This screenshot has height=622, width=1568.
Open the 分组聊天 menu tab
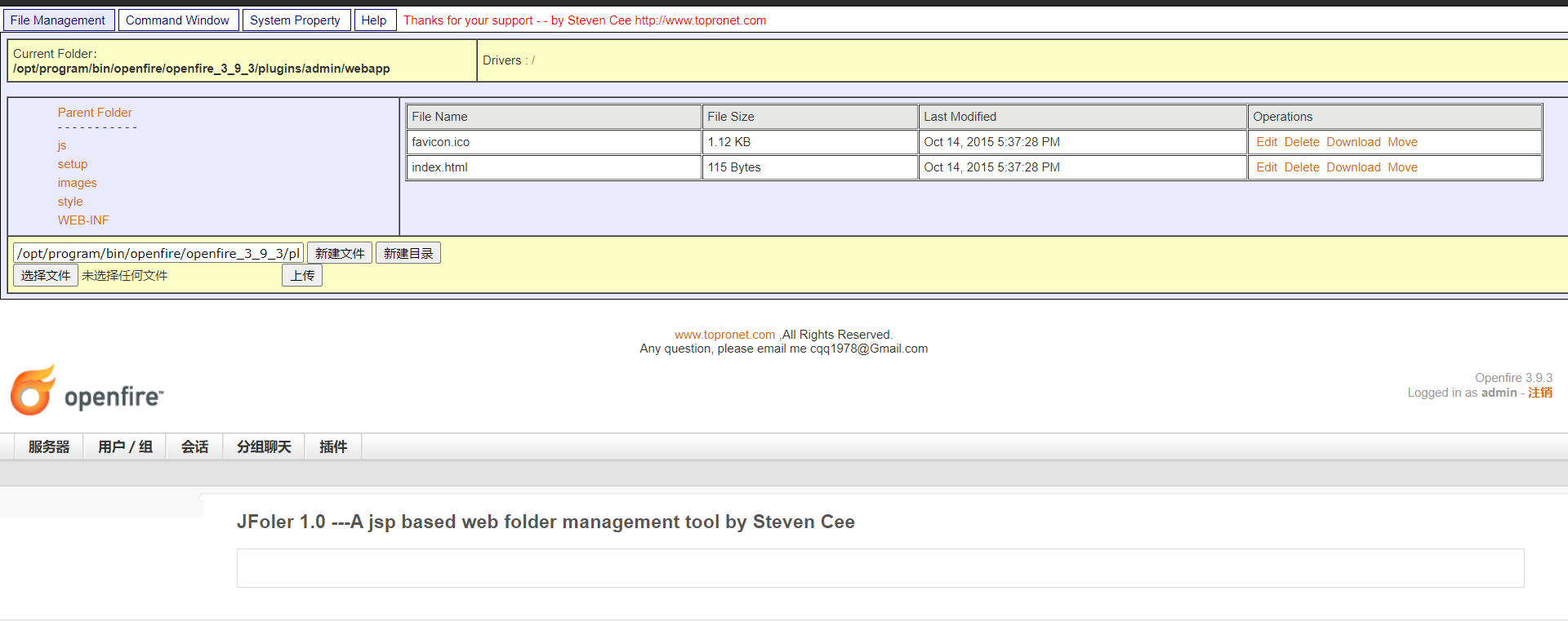[x=264, y=447]
